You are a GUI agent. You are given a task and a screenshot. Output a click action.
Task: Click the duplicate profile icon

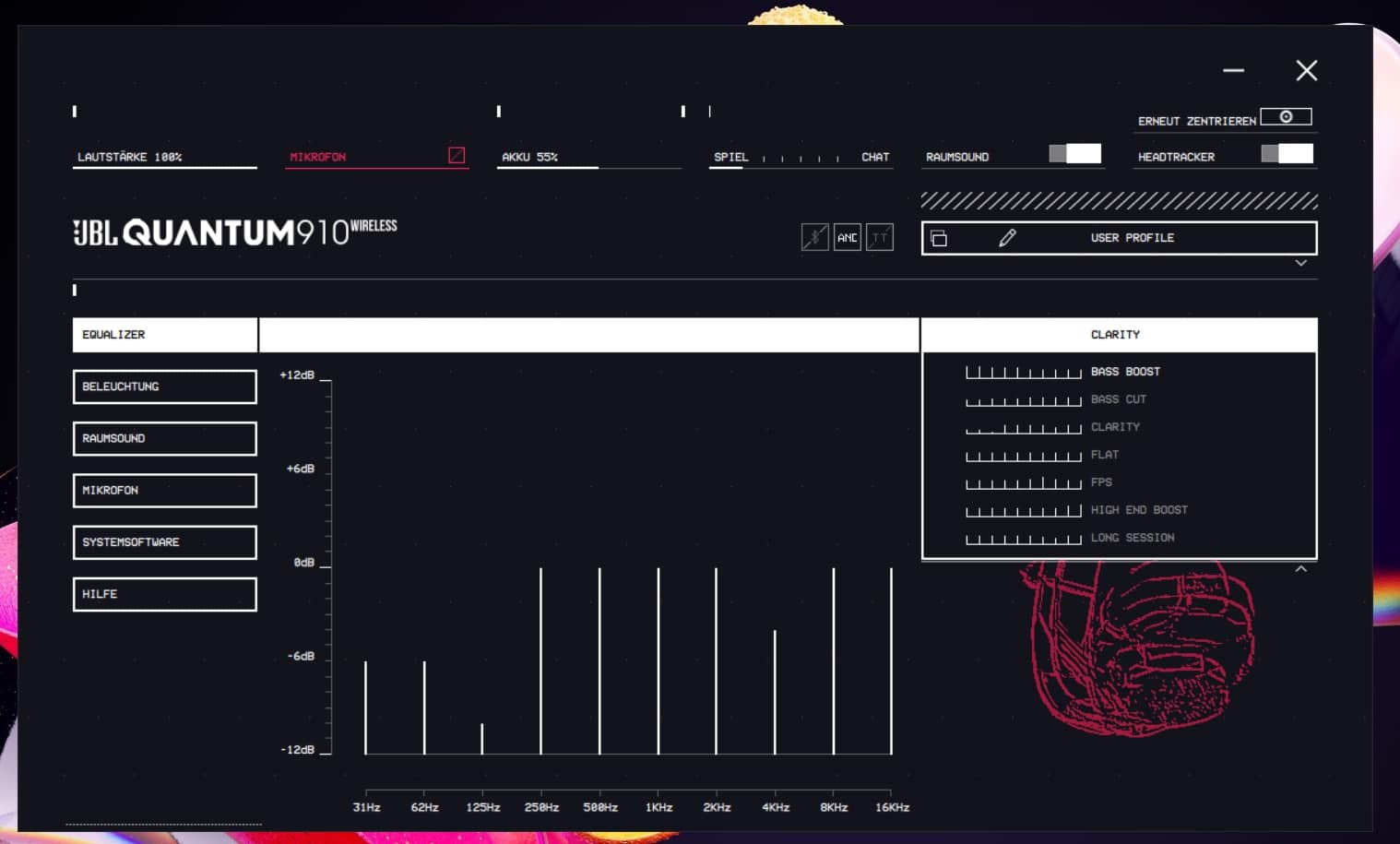tap(939, 239)
